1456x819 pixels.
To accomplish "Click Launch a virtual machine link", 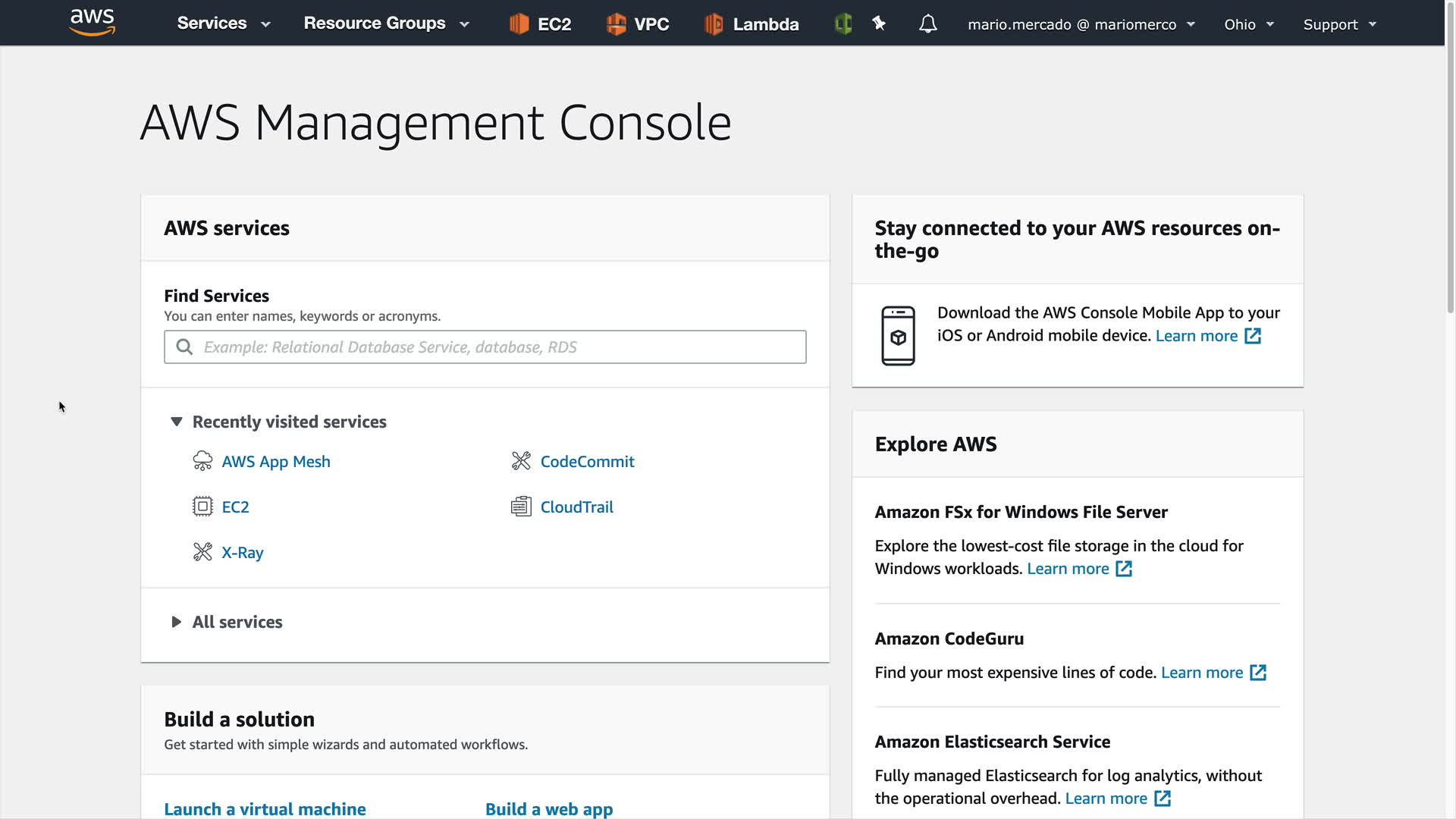I will tap(265, 808).
